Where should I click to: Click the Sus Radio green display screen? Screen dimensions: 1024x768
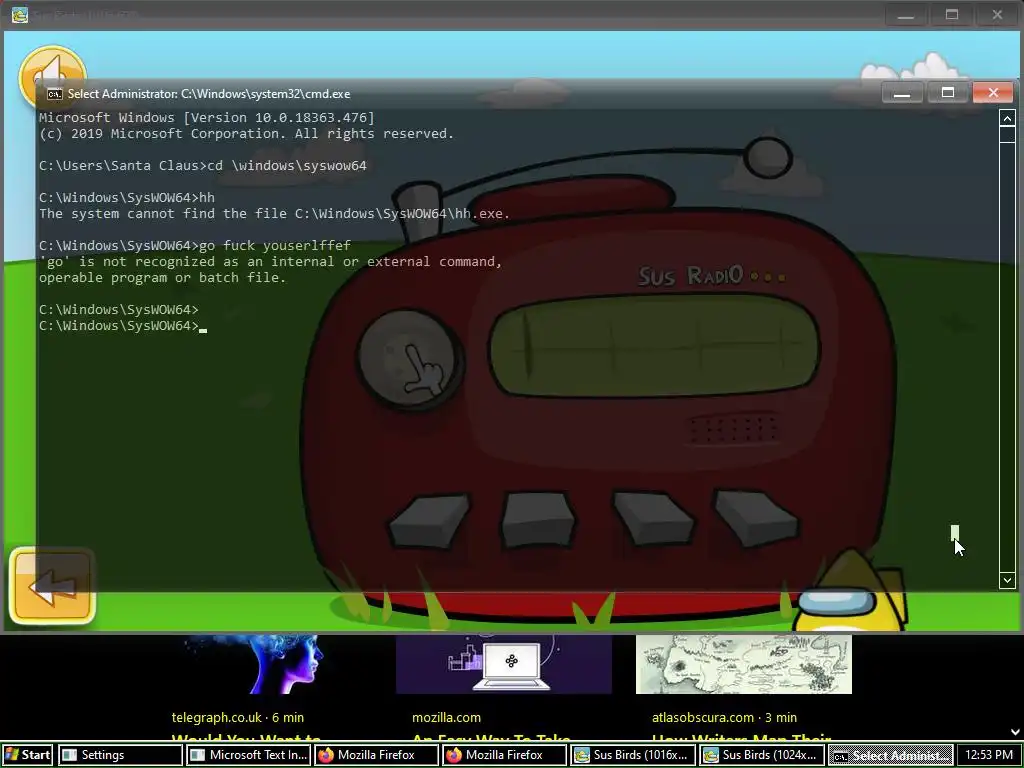(x=654, y=345)
